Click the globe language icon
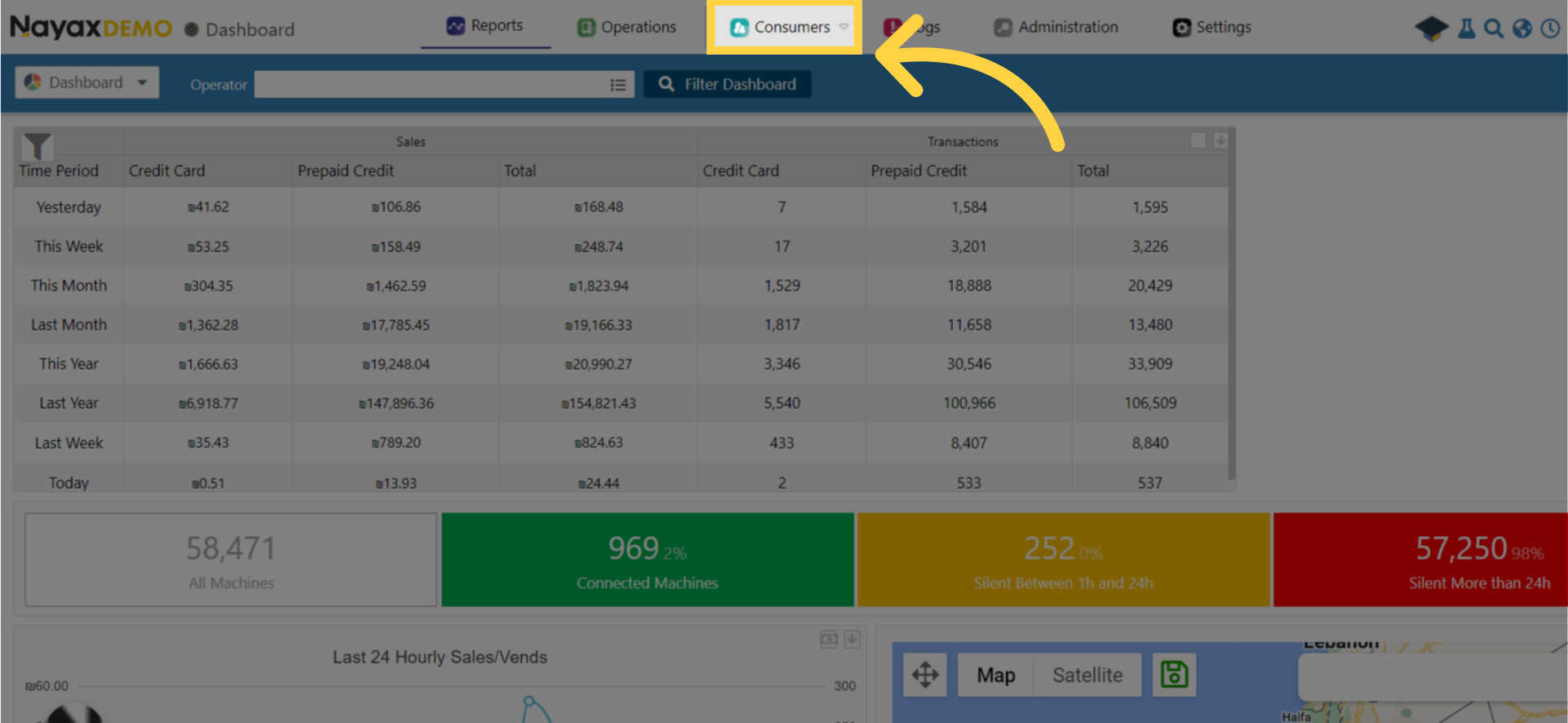This screenshot has width=1568, height=723. coord(1522,29)
